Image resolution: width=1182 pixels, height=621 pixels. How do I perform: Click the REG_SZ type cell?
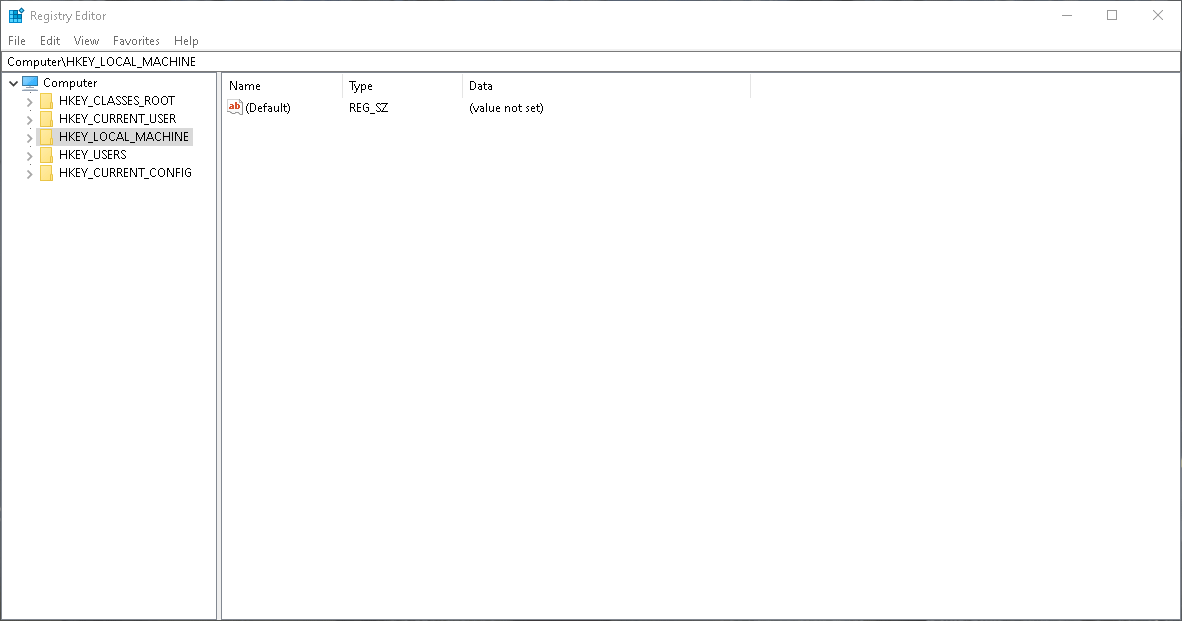pos(369,108)
